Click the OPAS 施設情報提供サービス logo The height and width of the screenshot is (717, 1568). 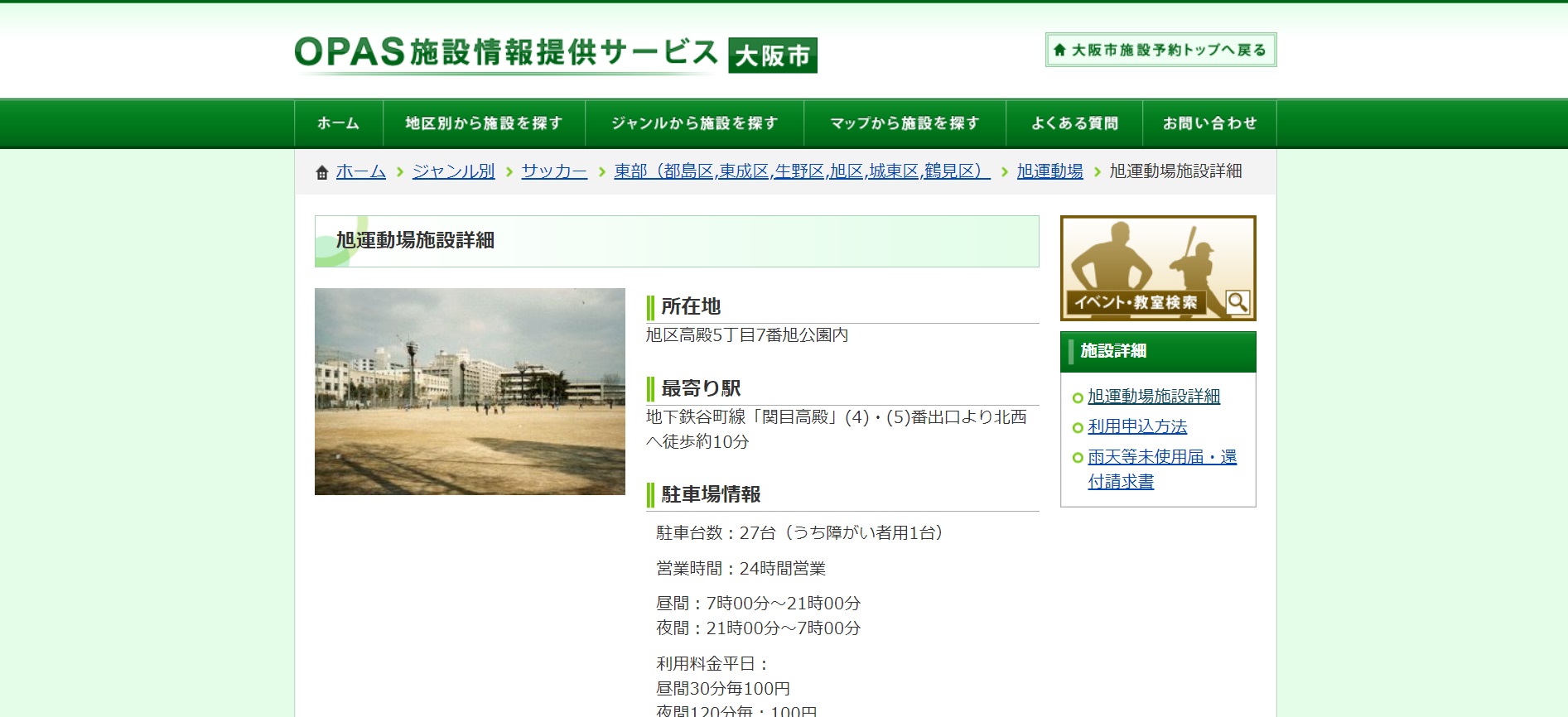coord(506,53)
